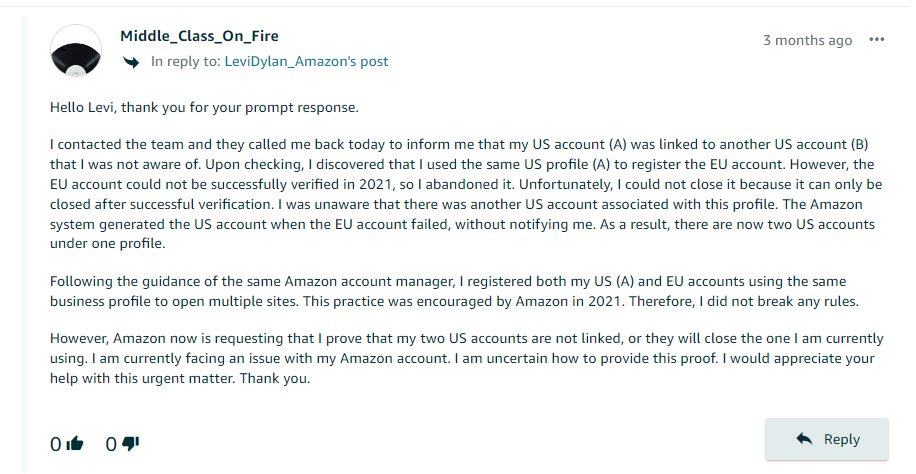Click the Middle_Class_On_Fire username
The image size is (916, 474).
point(199,36)
